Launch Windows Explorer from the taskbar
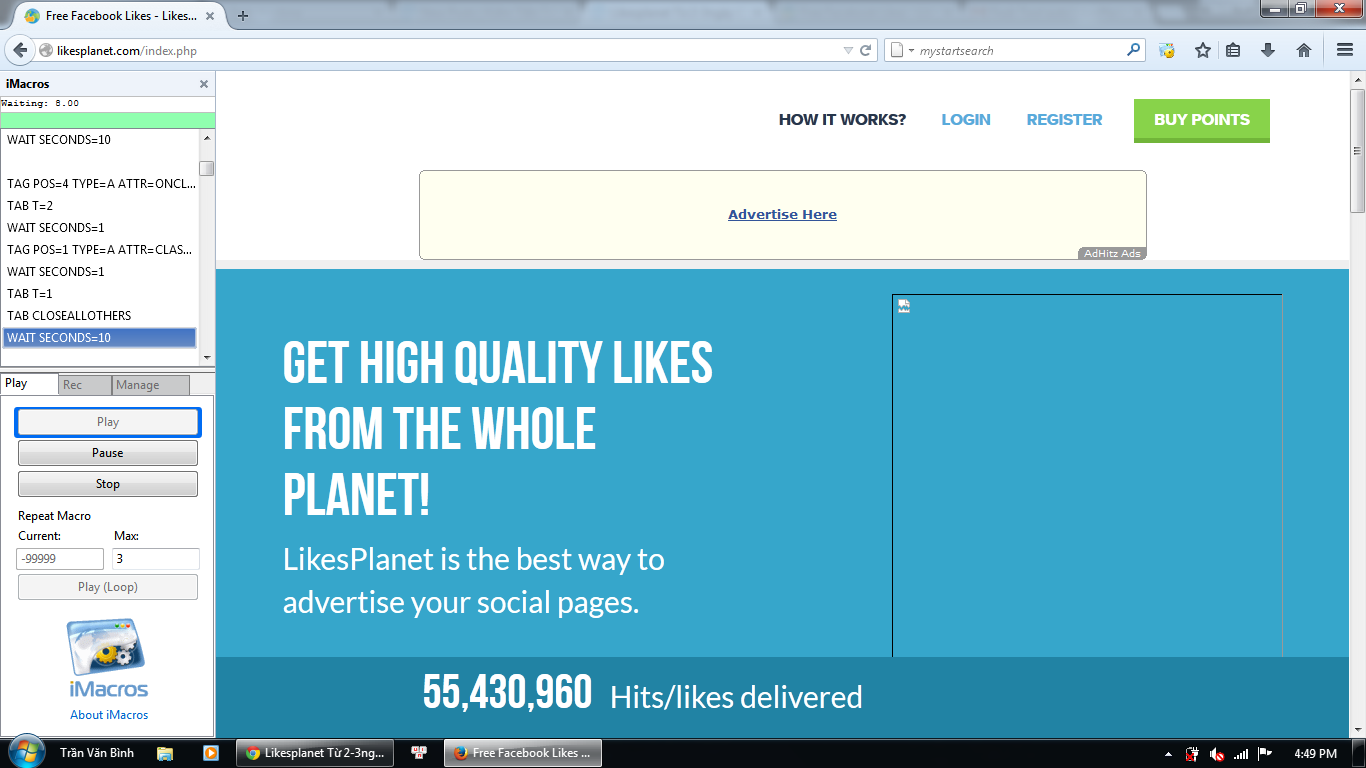This screenshot has width=1366, height=768. point(165,753)
